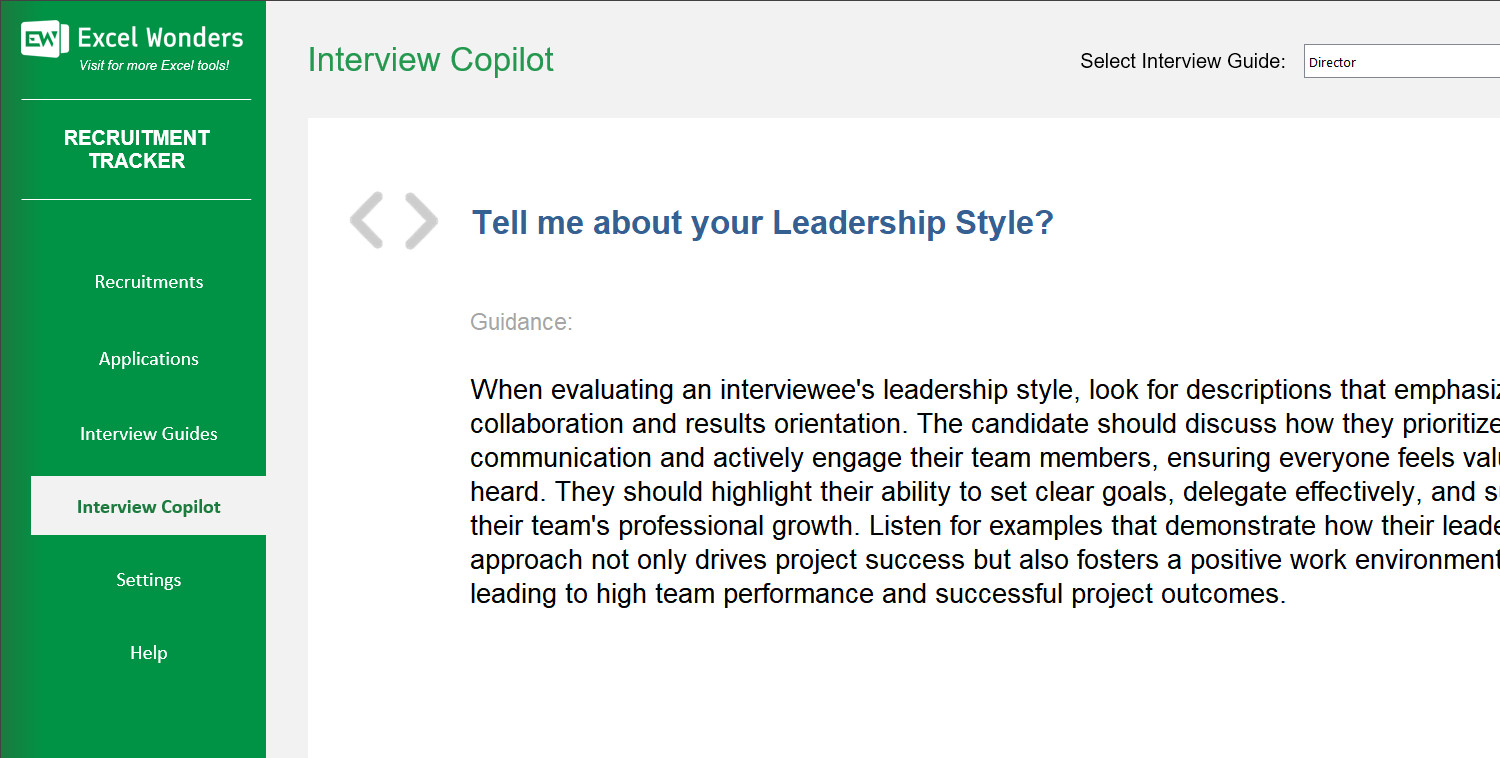Click the gray 'Guidance:' label

click(x=521, y=322)
